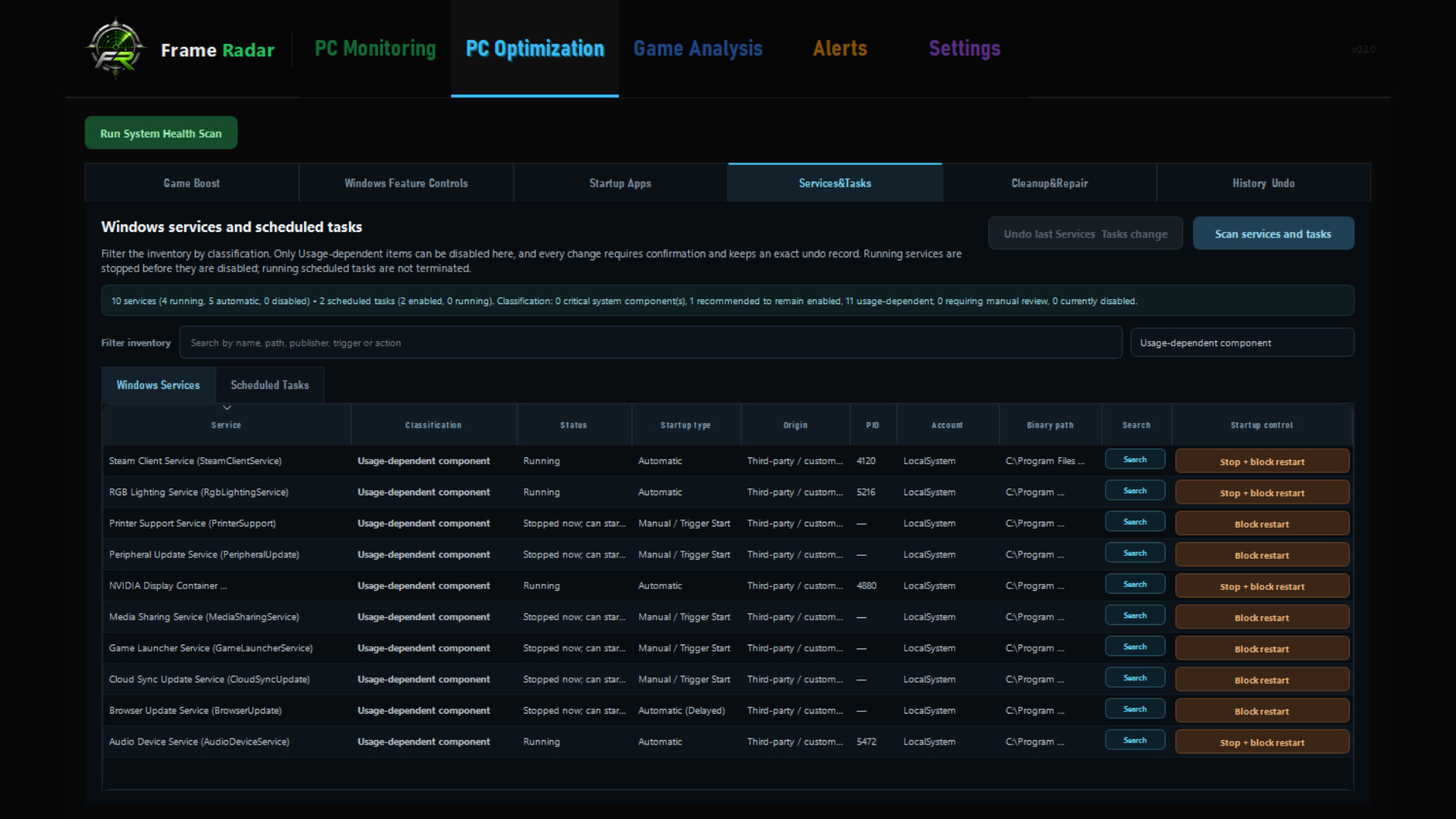
Task: Sort by Classification column header
Action: (433, 425)
